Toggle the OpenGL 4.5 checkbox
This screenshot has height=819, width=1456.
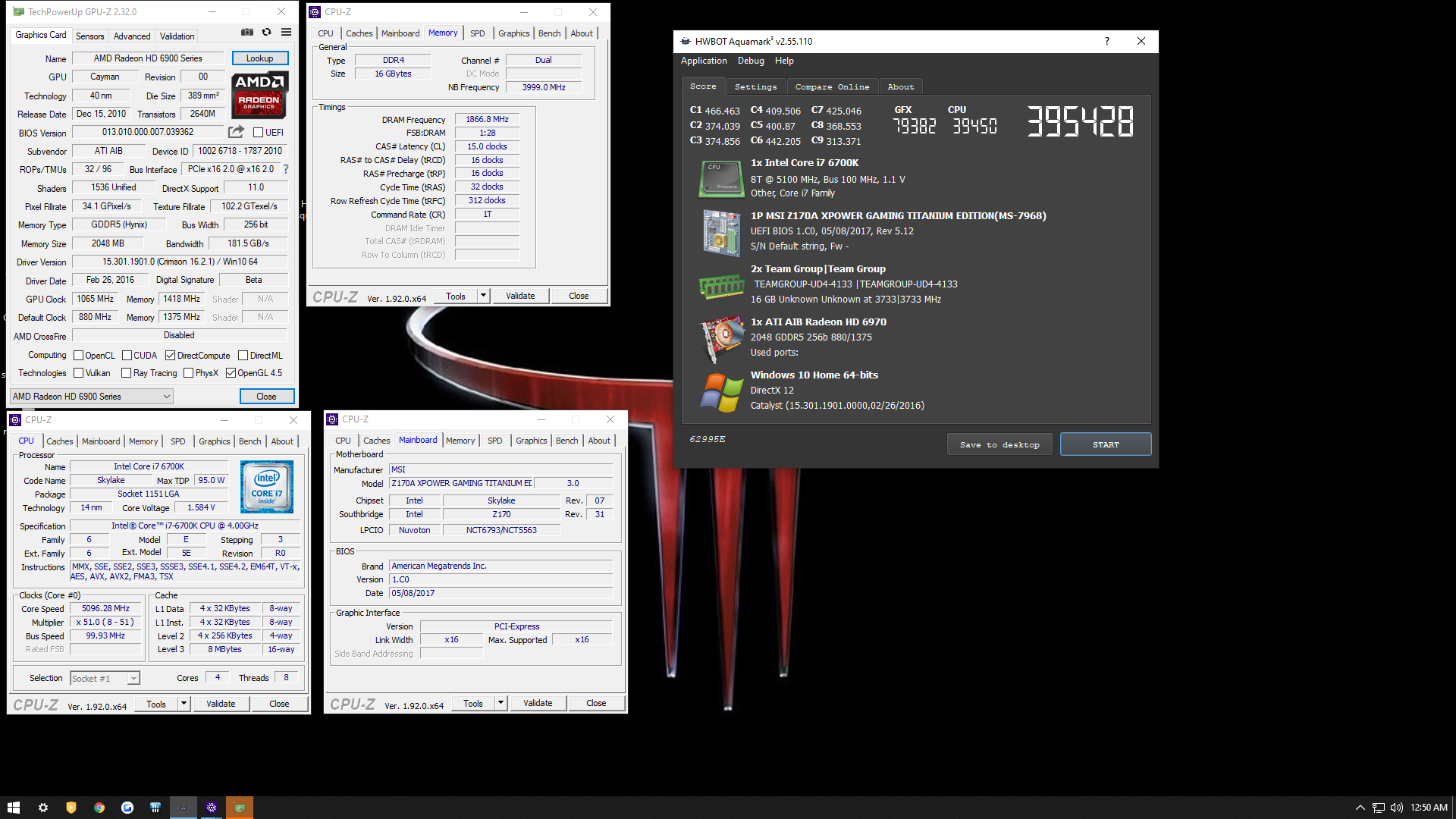pyautogui.click(x=231, y=373)
